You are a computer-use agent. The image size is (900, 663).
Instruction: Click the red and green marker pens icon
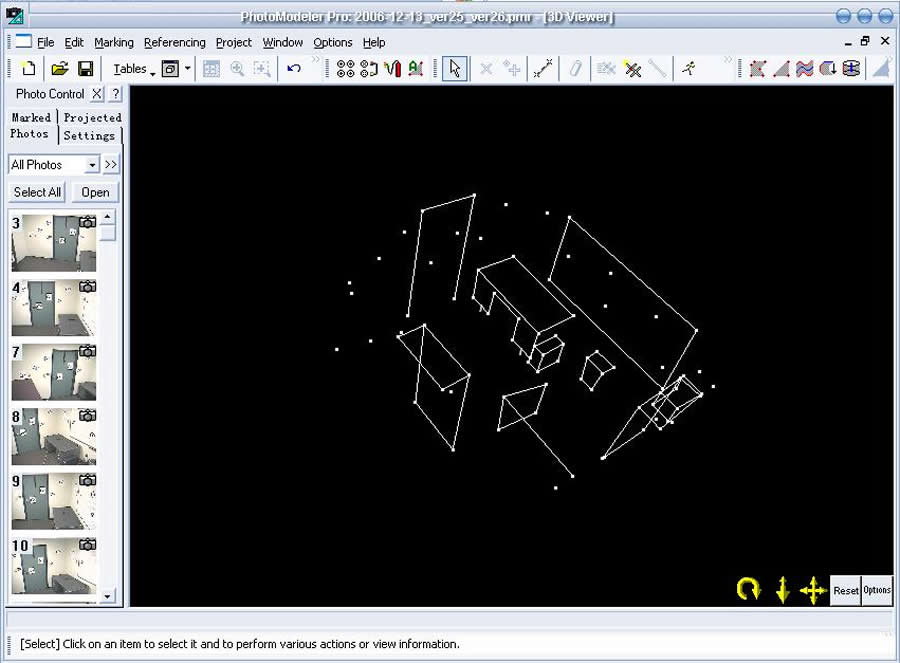click(393, 69)
